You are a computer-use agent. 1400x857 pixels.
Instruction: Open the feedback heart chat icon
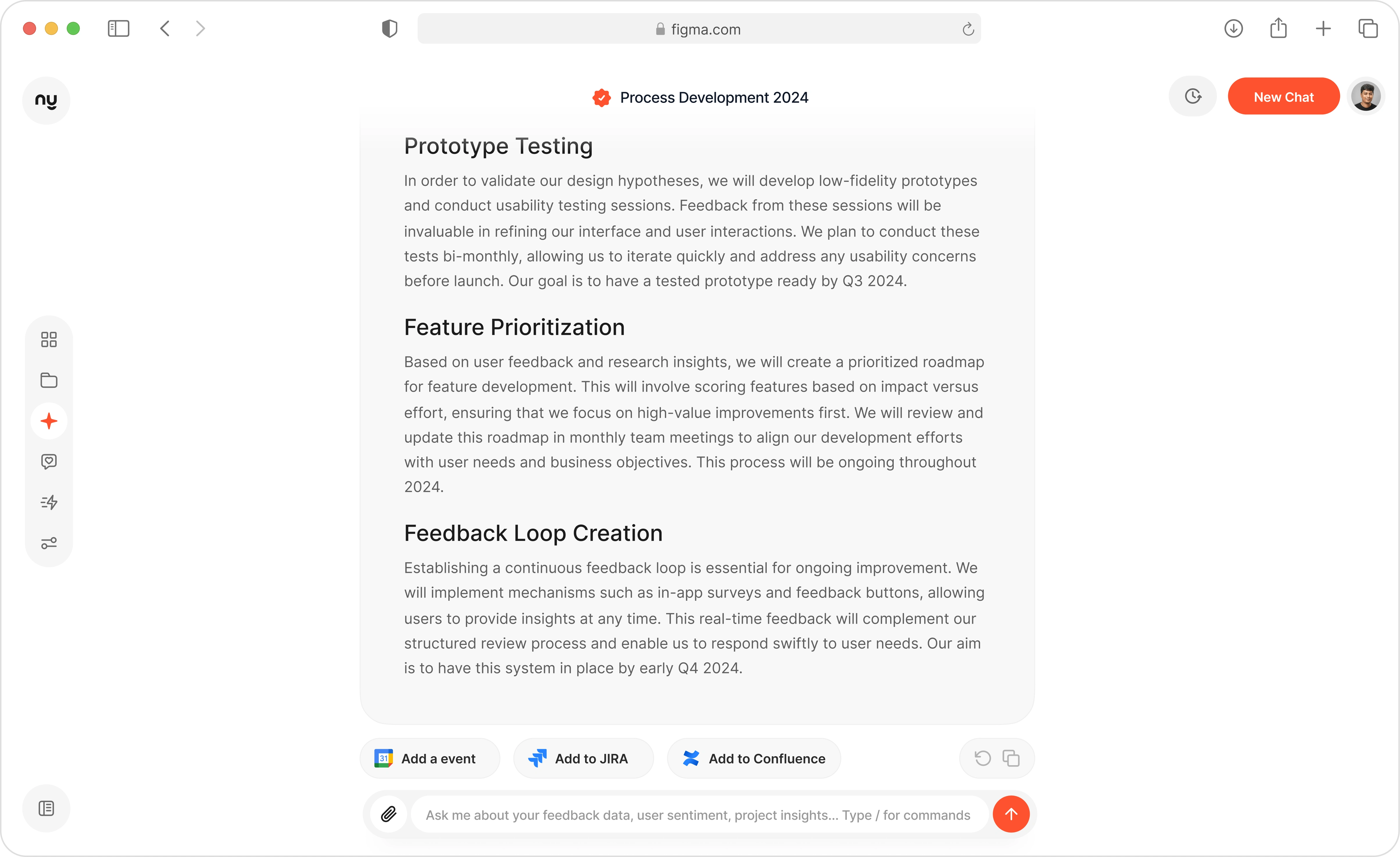tap(49, 462)
